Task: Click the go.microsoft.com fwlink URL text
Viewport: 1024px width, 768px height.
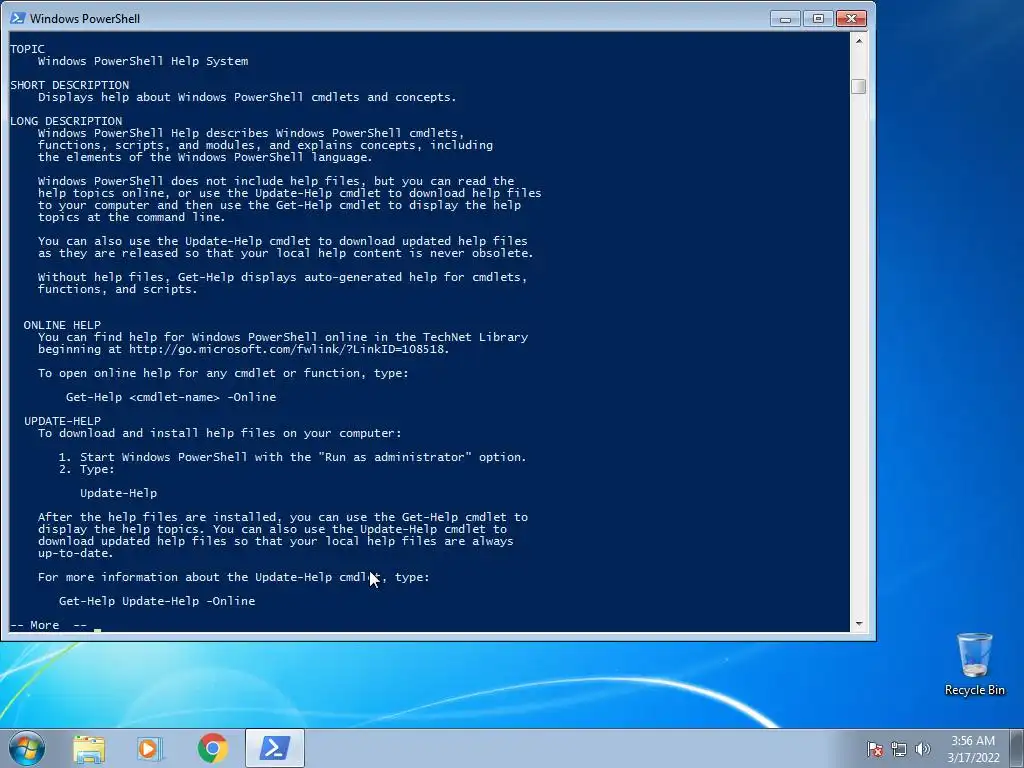Action: pos(289,349)
